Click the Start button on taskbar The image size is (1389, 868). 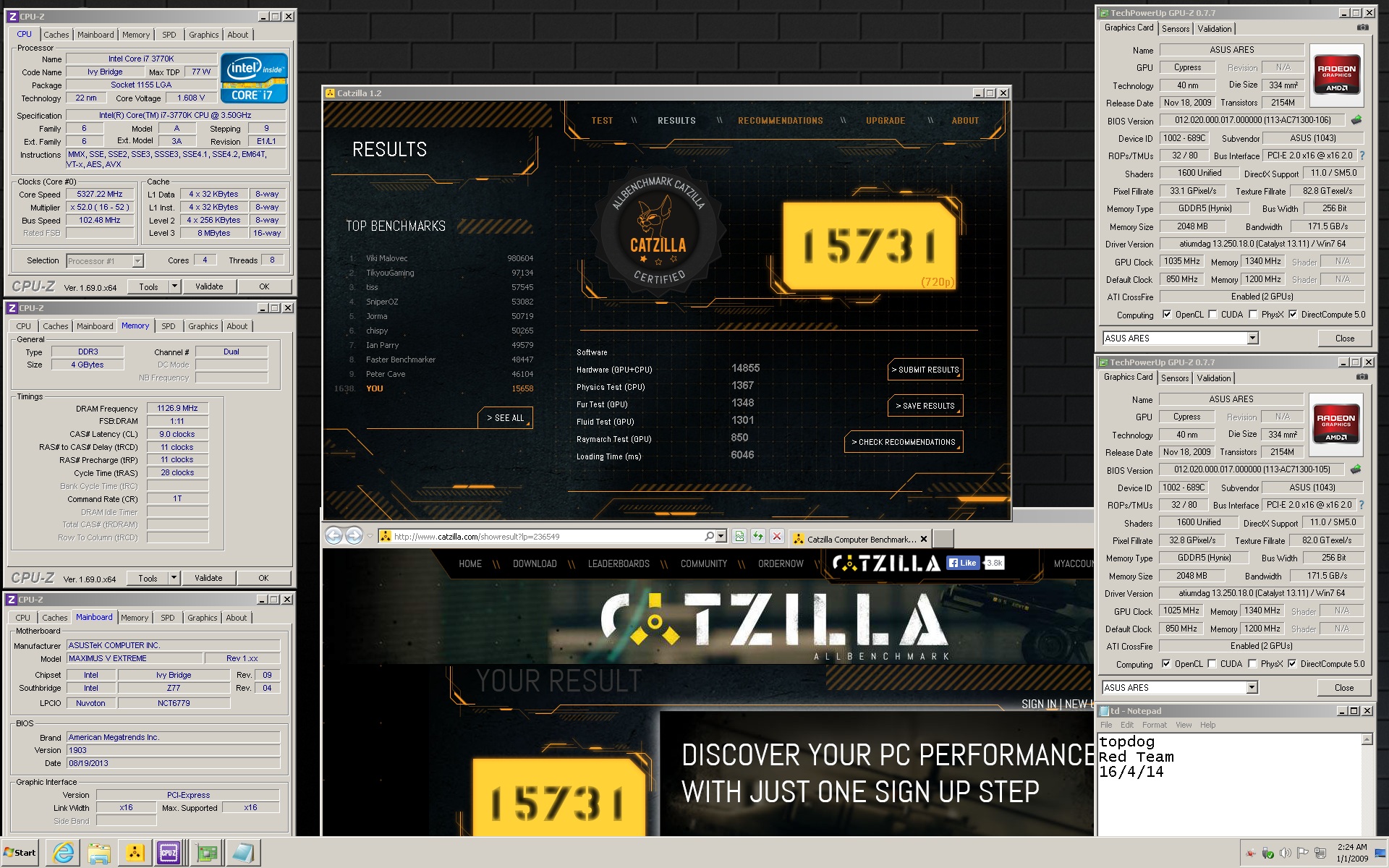pyautogui.click(x=20, y=853)
